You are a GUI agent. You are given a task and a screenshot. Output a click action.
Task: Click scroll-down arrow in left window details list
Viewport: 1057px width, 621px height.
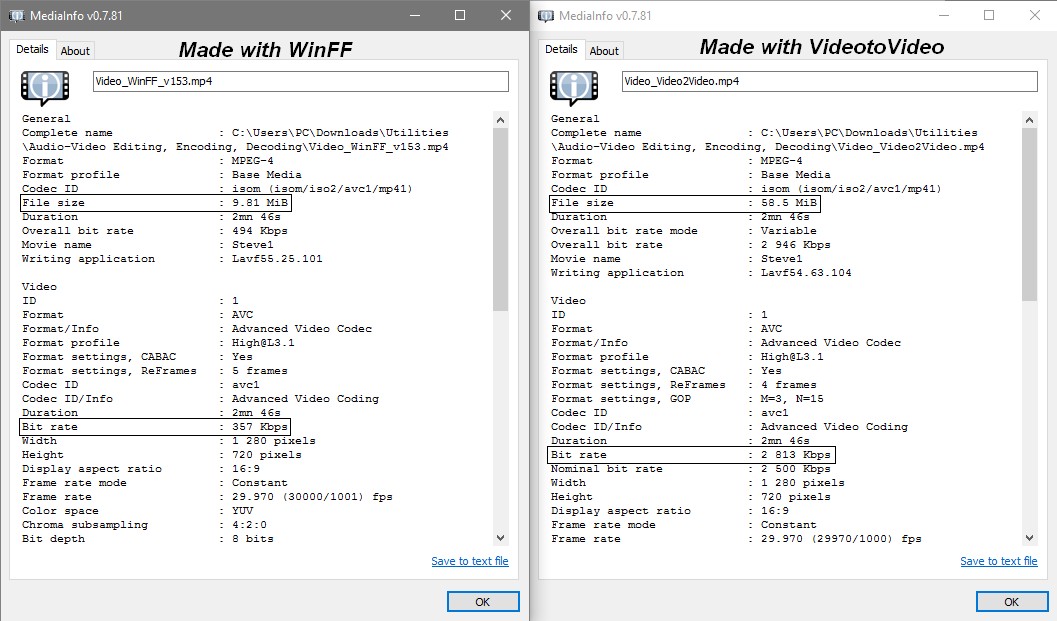pos(500,537)
